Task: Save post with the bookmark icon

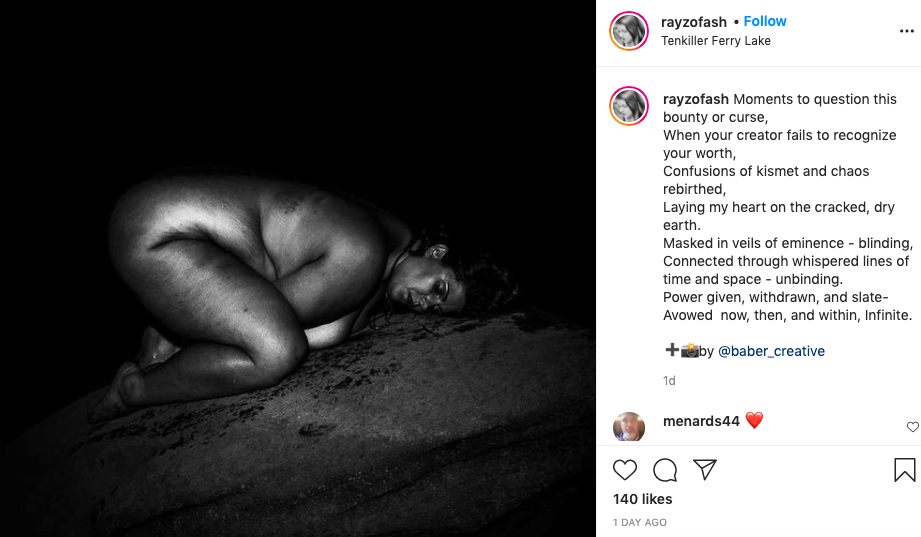Action: pos(905,470)
